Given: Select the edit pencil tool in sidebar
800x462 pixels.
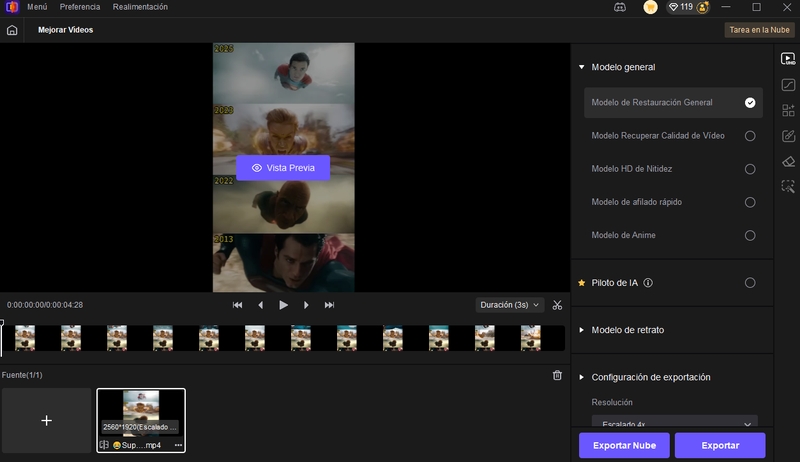Looking at the screenshot, I should coord(788,136).
